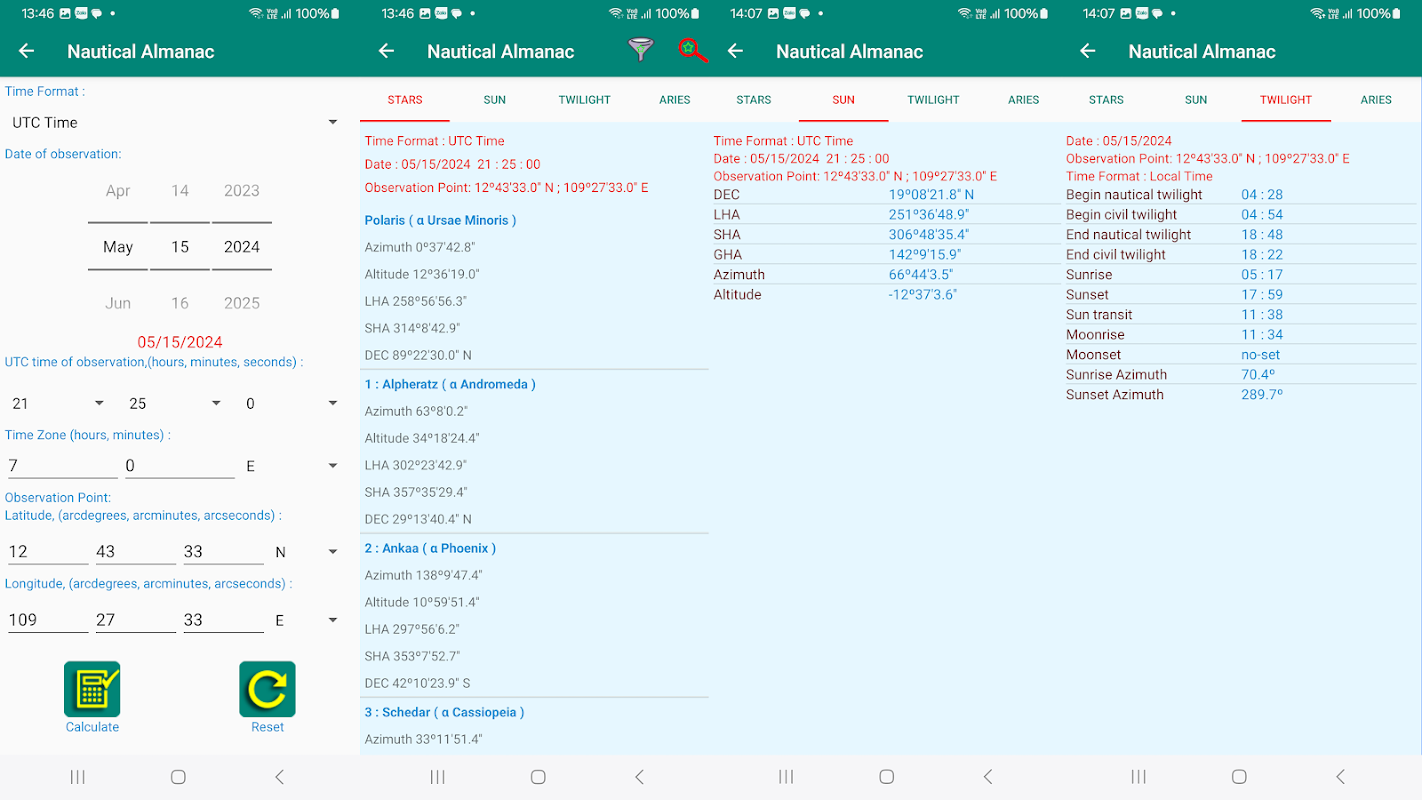This screenshot has width=1422, height=800.
Task: Tap back arrow on the Sun results screen
Action: 736,51
